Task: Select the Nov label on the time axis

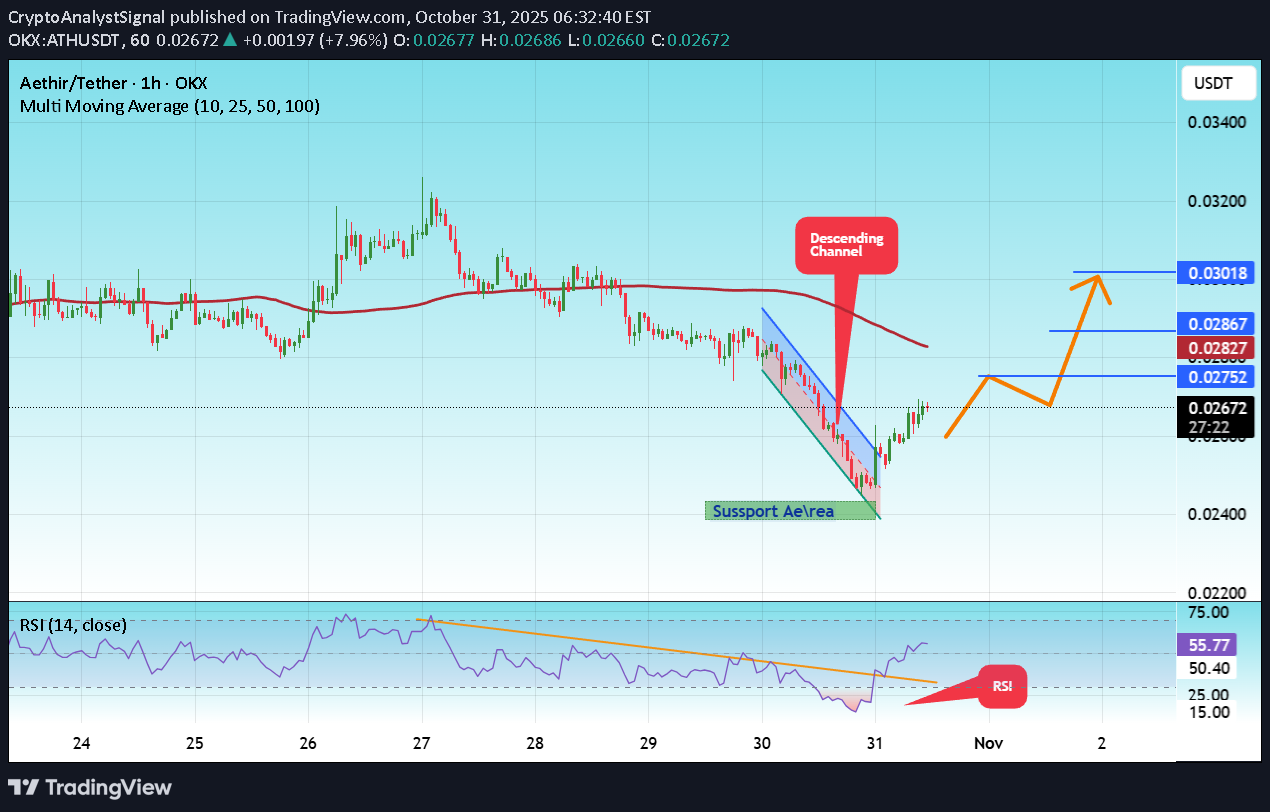Action: click(x=988, y=743)
